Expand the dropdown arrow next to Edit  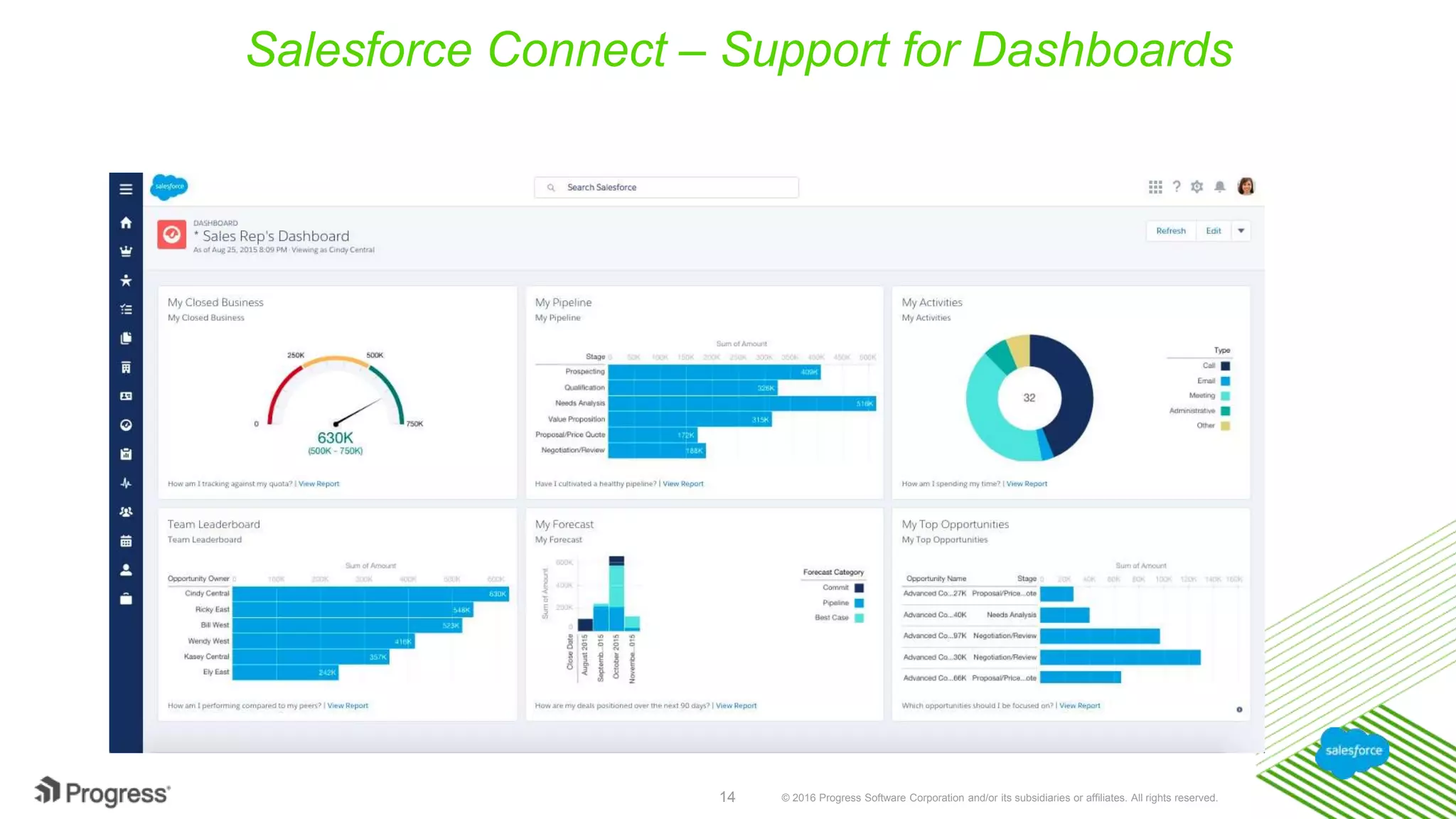click(x=1241, y=231)
